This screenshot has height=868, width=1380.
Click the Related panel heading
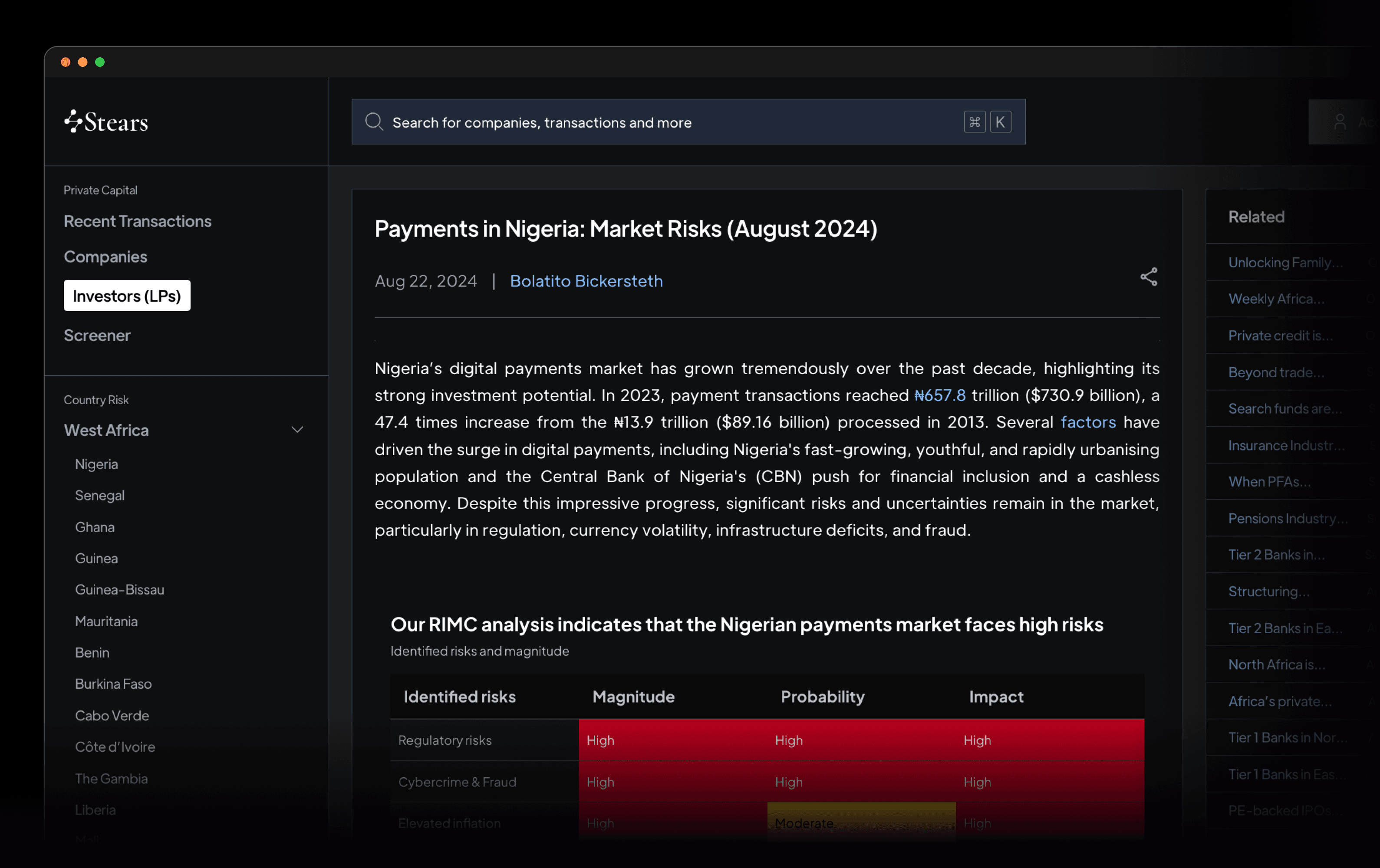pos(1256,217)
